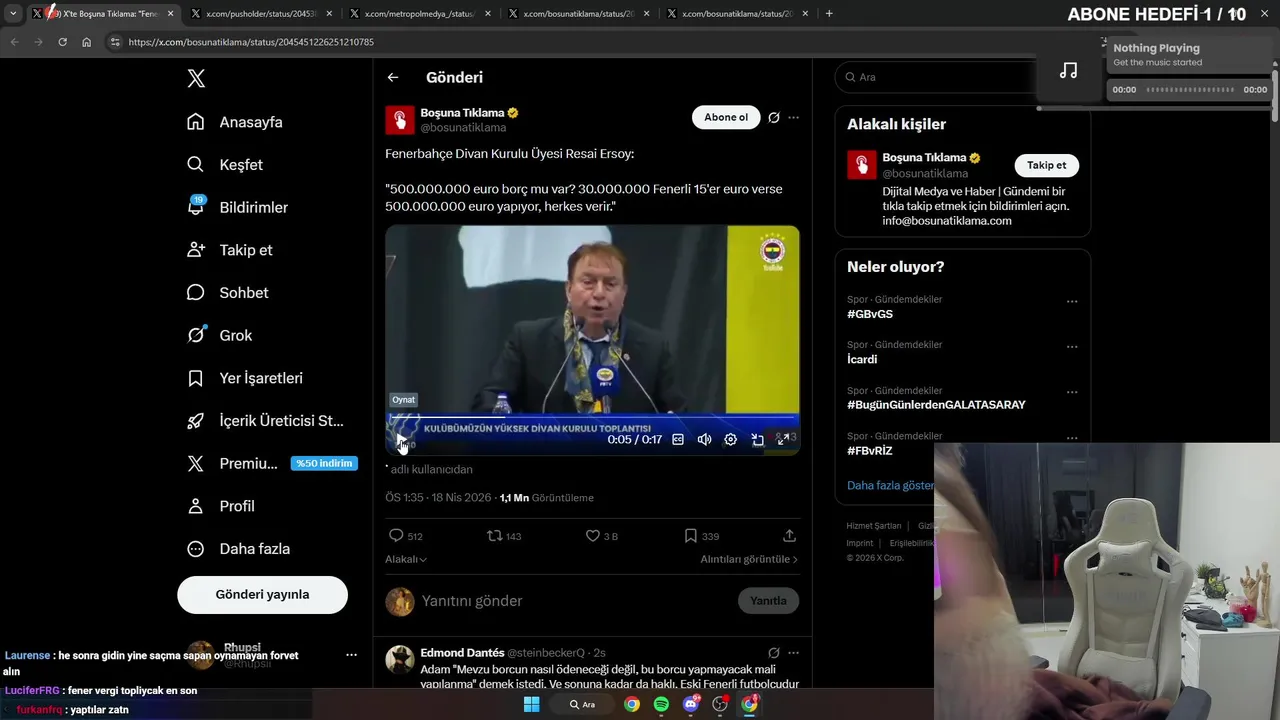The width and height of the screenshot is (1280, 720).
Task: Click the address bar URL
Action: [251, 42]
